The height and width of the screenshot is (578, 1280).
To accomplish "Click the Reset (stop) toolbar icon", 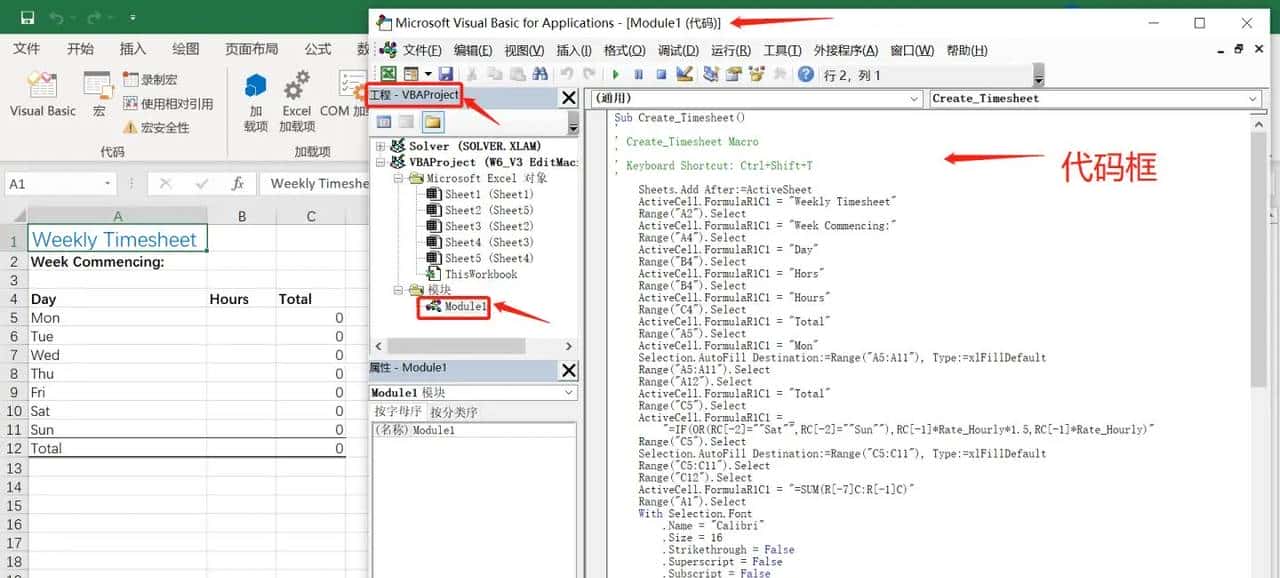I will pyautogui.click(x=661, y=74).
